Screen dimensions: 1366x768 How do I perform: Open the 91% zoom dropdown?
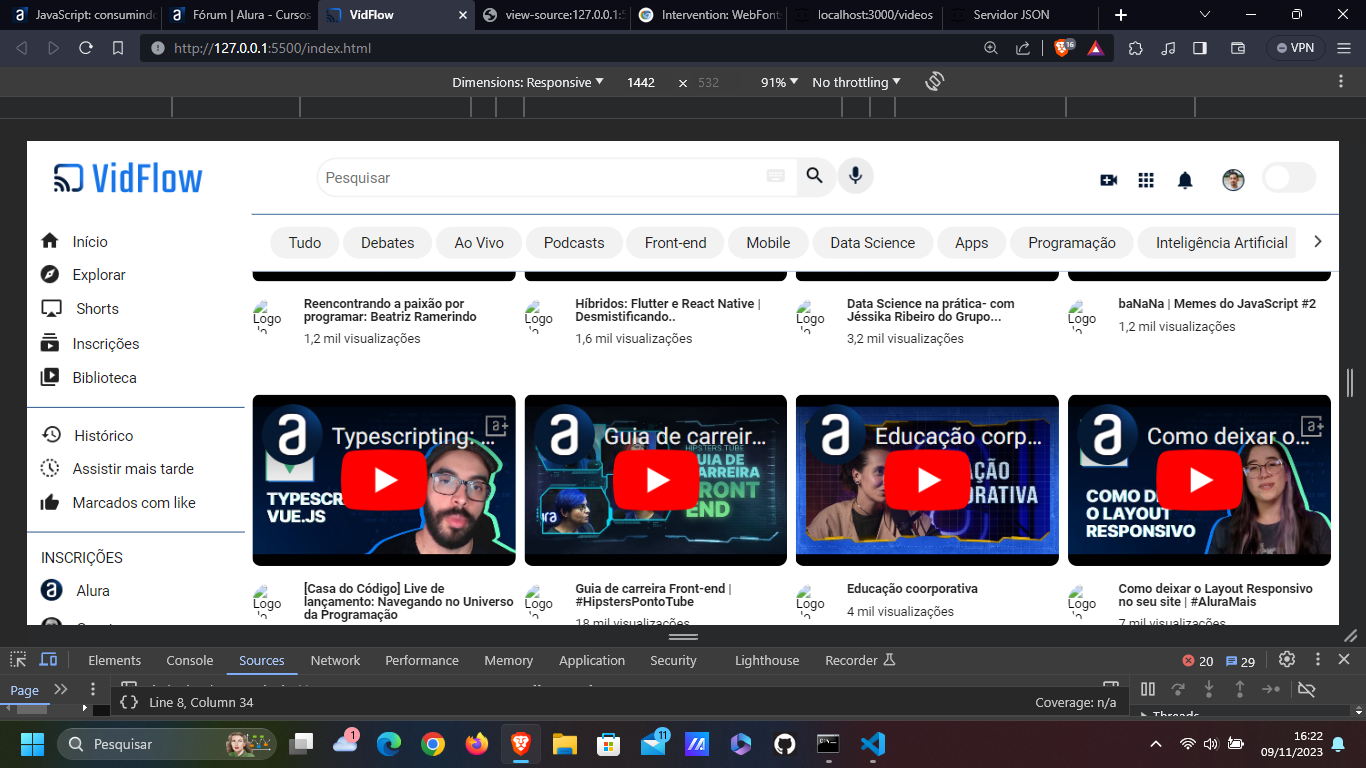pos(780,82)
